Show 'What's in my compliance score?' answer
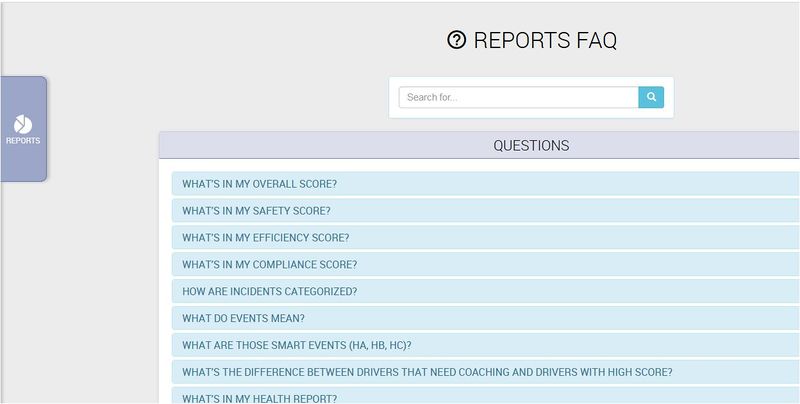Screen dimensions: 800x404 269,265
